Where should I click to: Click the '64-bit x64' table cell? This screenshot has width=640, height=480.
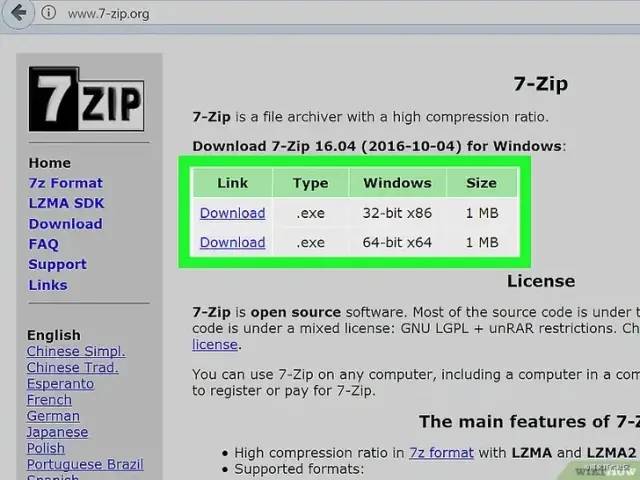[397, 242]
